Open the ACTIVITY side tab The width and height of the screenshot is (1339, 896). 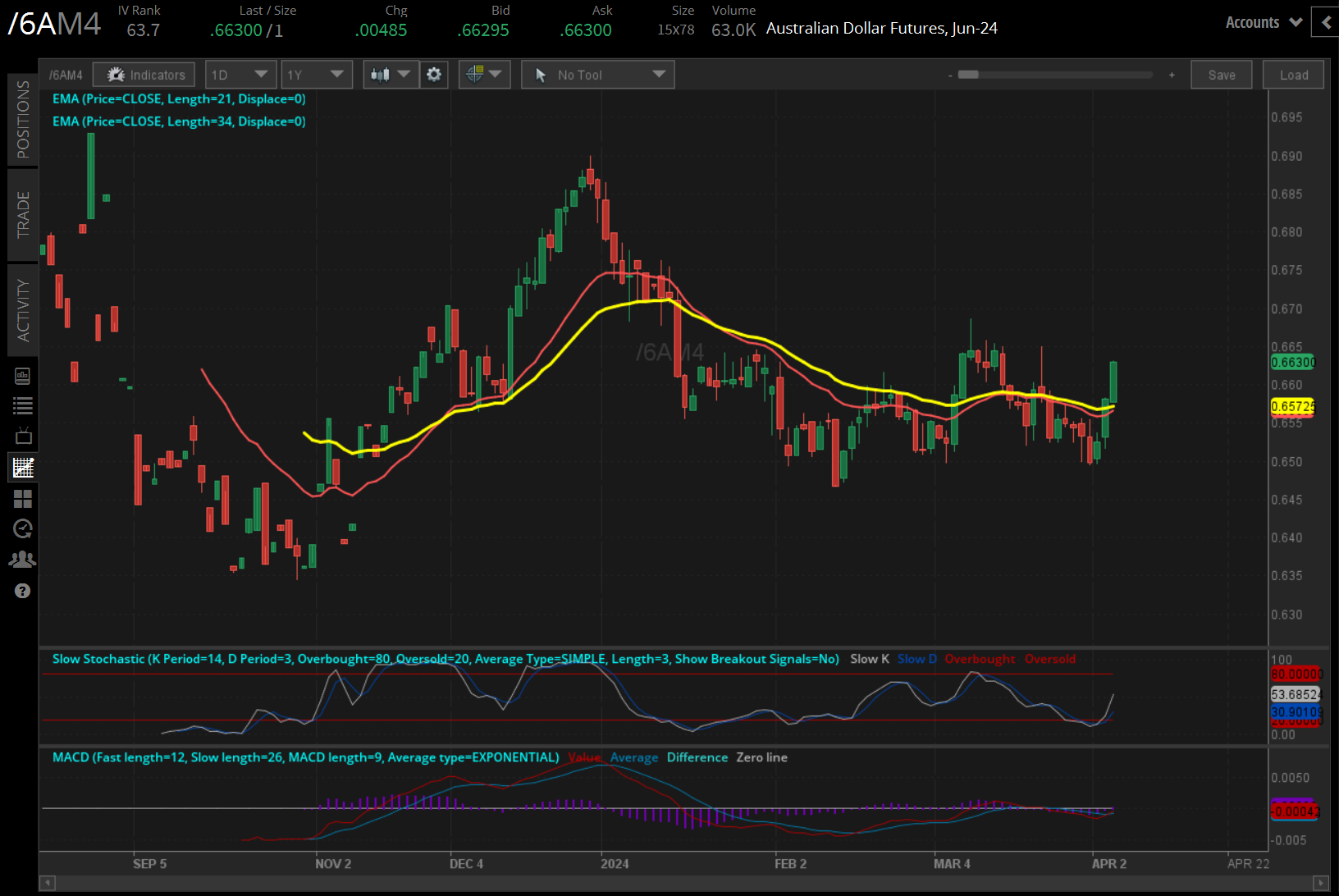click(23, 310)
